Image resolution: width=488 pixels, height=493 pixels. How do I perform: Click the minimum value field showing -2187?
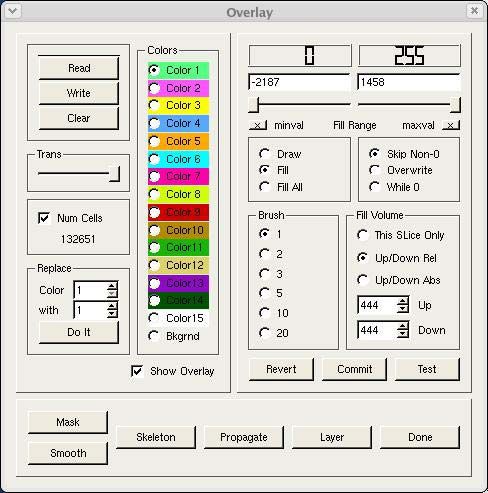tap(299, 82)
